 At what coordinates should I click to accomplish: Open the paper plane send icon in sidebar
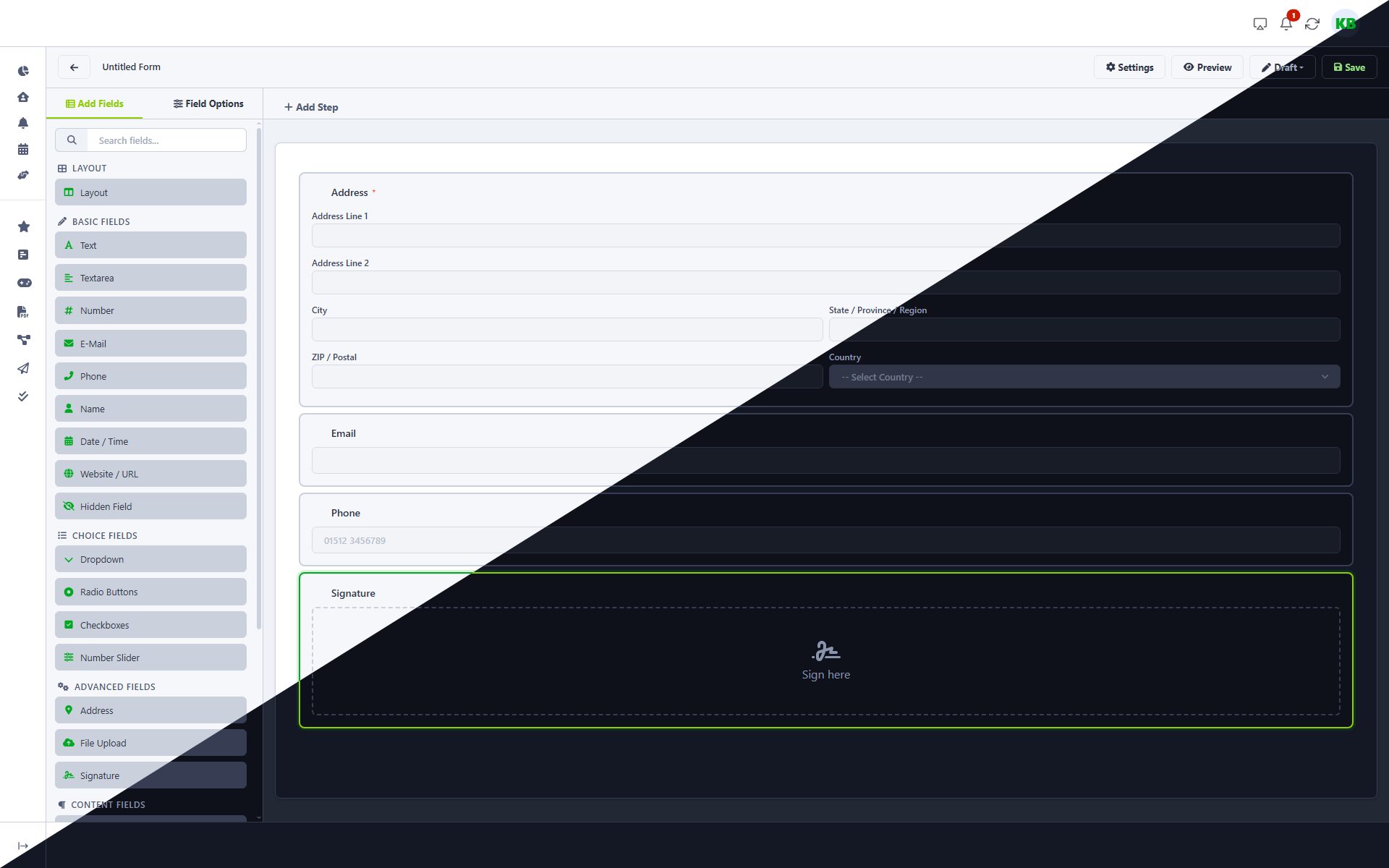click(x=23, y=369)
